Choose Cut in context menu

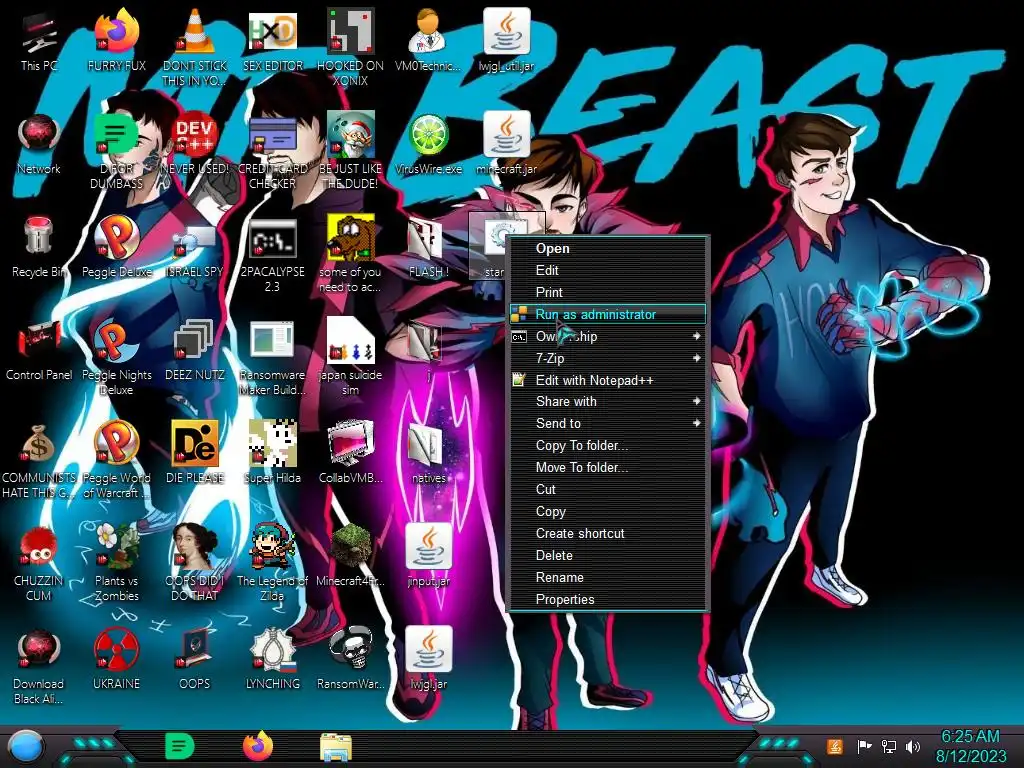607,489
